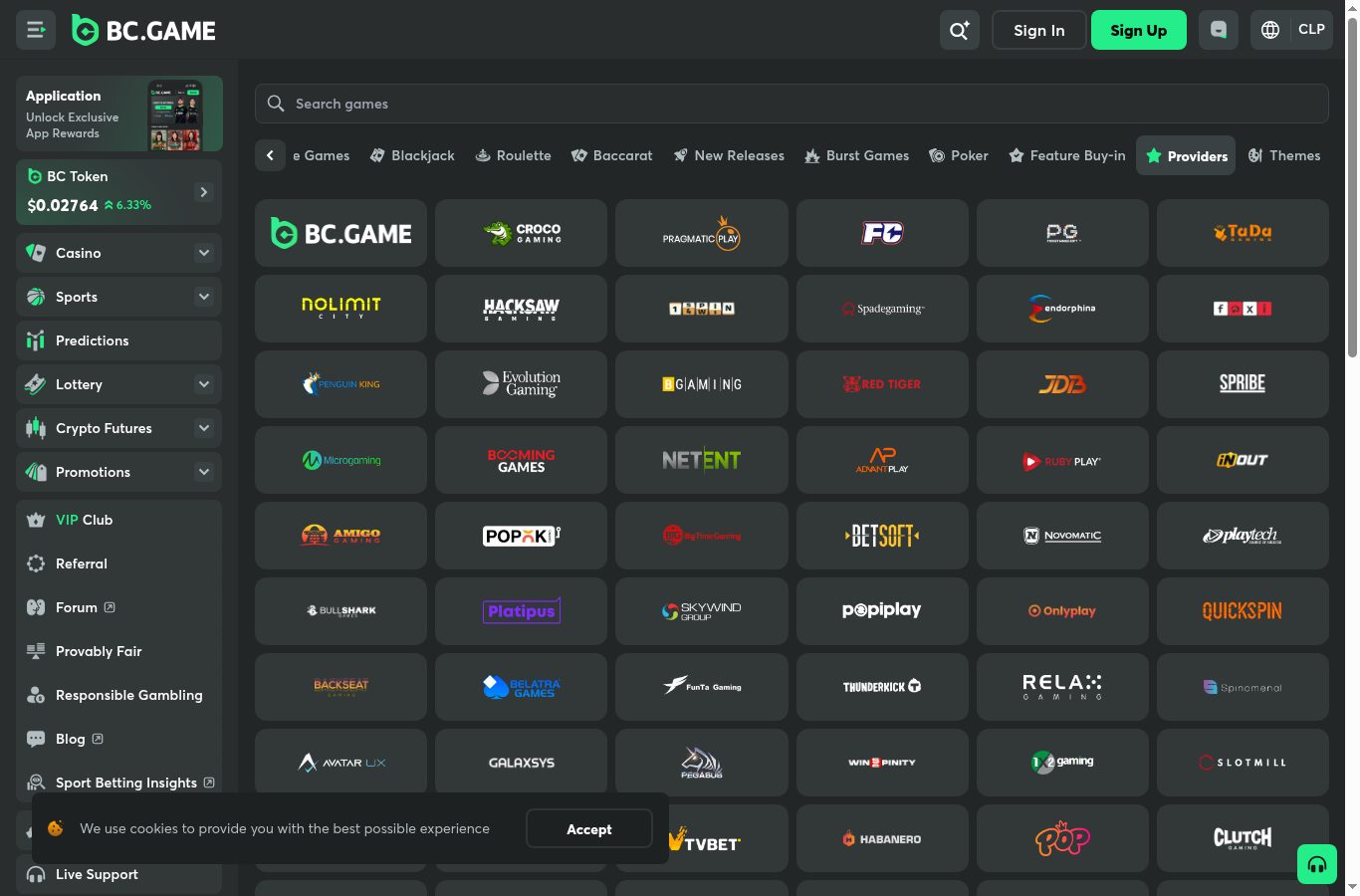Open Pragmatic Play provider tile
The height and width of the screenshot is (896, 1360).
click(x=702, y=233)
